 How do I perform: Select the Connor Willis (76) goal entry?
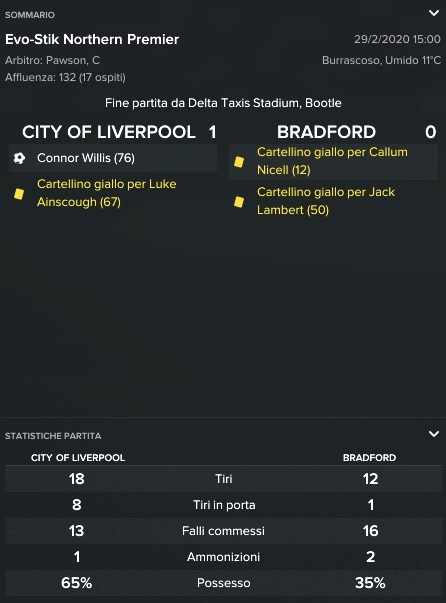[x=113, y=158]
